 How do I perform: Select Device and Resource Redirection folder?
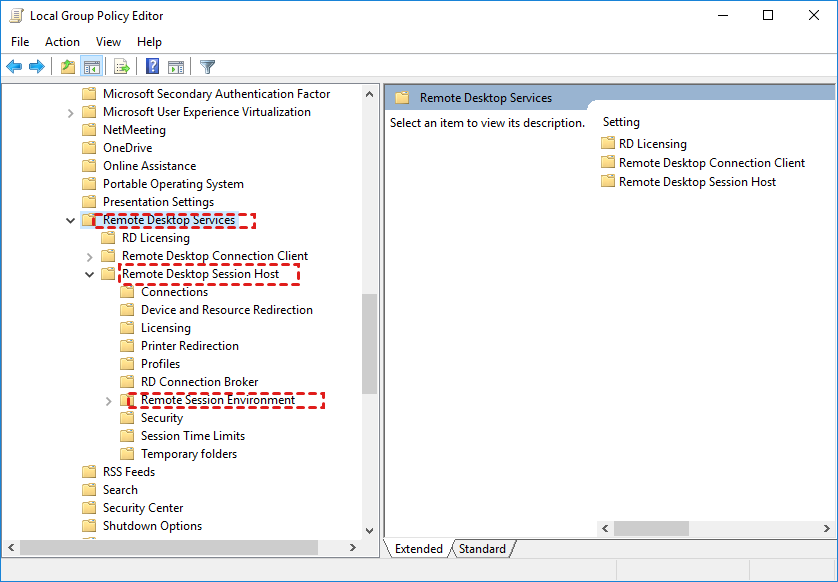pyautogui.click(x=227, y=310)
